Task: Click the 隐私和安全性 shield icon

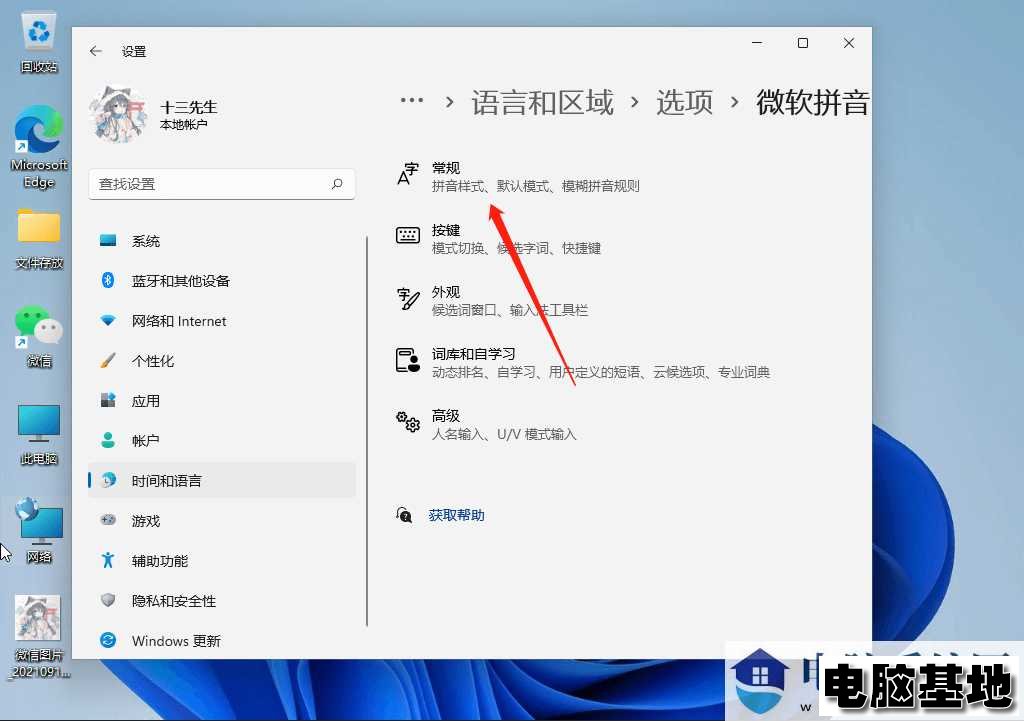Action: [108, 600]
